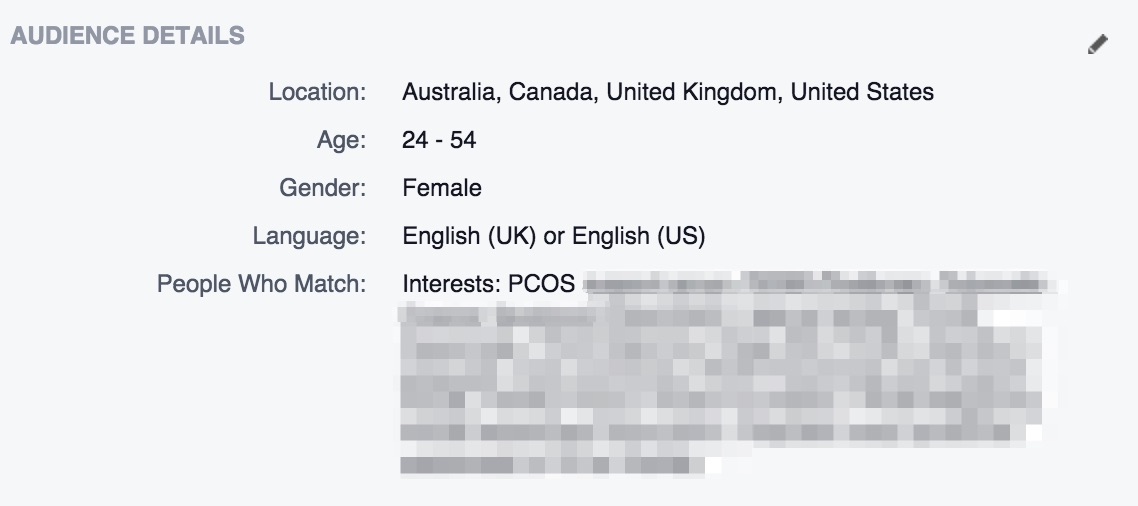Screen dimensions: 1138x506
Task: Click the pencil edit icon for Audience Details
Action: coord(1098,44)
